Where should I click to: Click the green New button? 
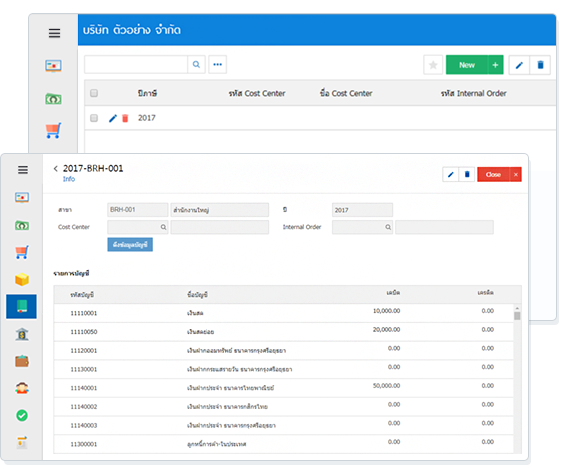click(467, 65)
